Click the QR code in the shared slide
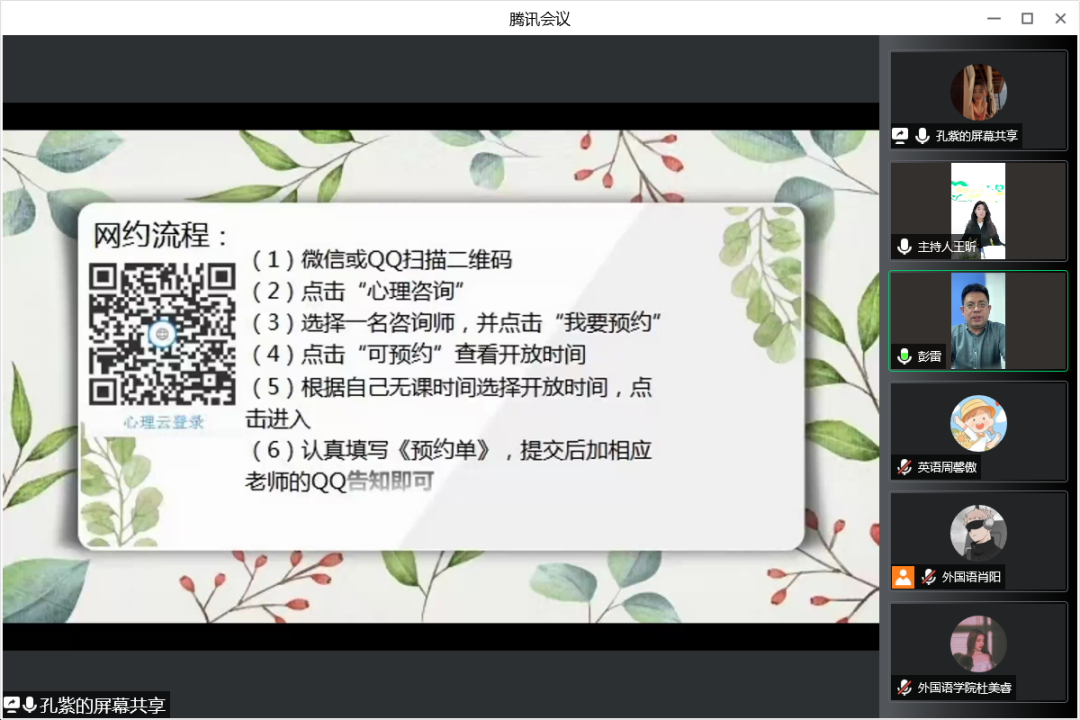This screenshot has width=1080, height=720. [162, 333]
